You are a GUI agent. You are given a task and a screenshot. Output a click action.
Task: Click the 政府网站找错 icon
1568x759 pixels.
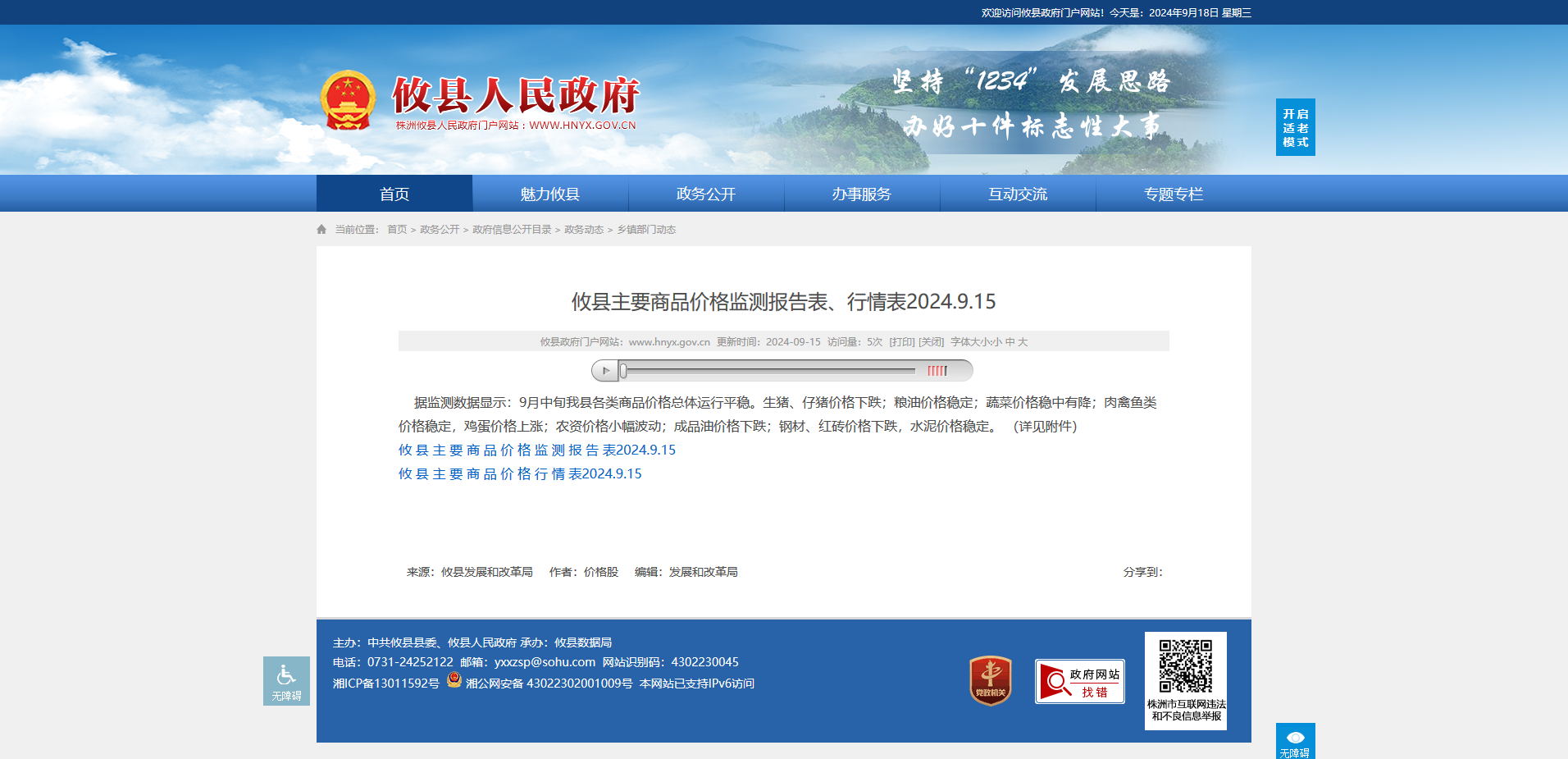(x=1080, y=682)
